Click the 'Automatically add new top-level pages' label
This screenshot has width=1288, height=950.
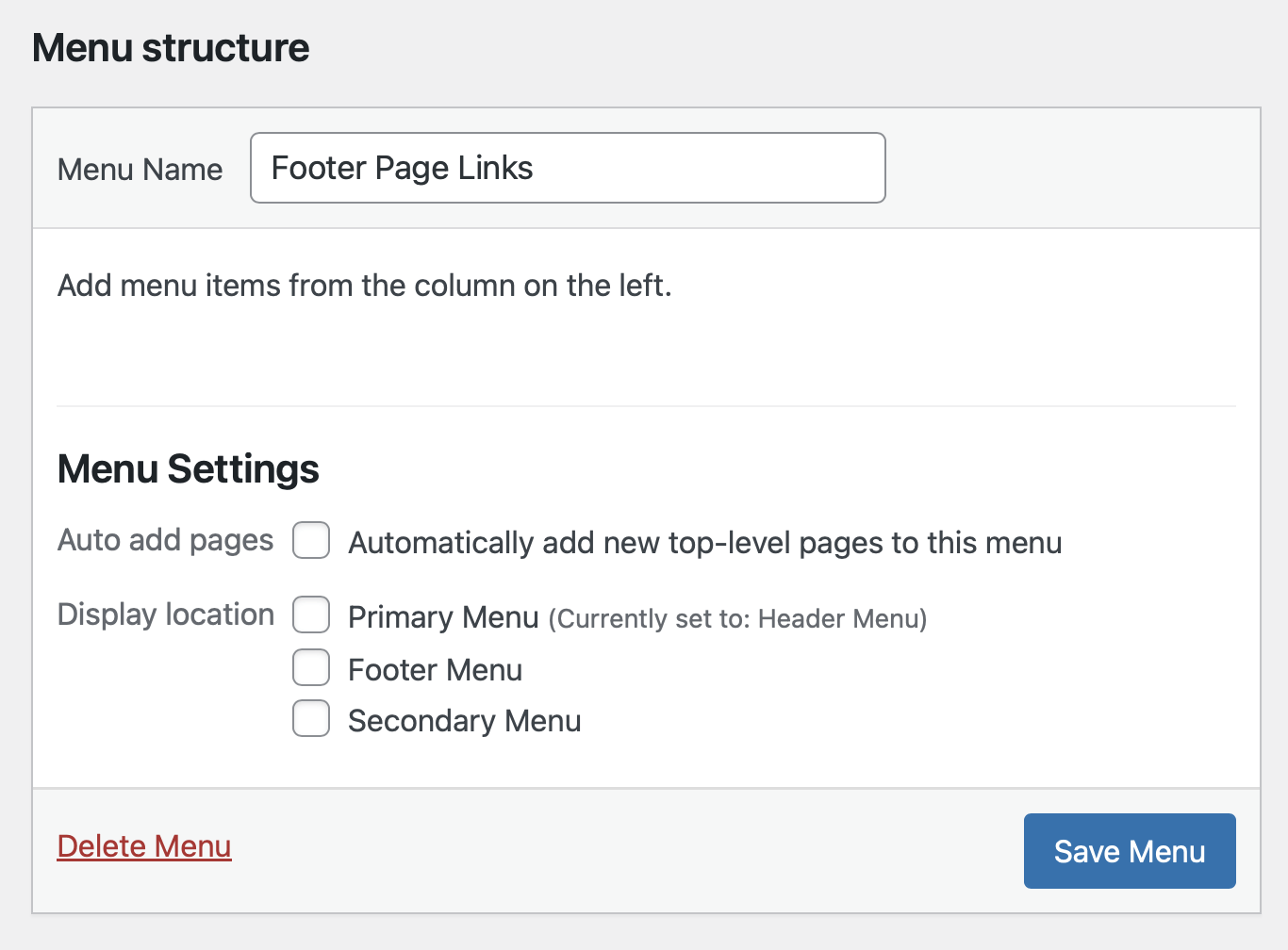(x=705, y=543)
